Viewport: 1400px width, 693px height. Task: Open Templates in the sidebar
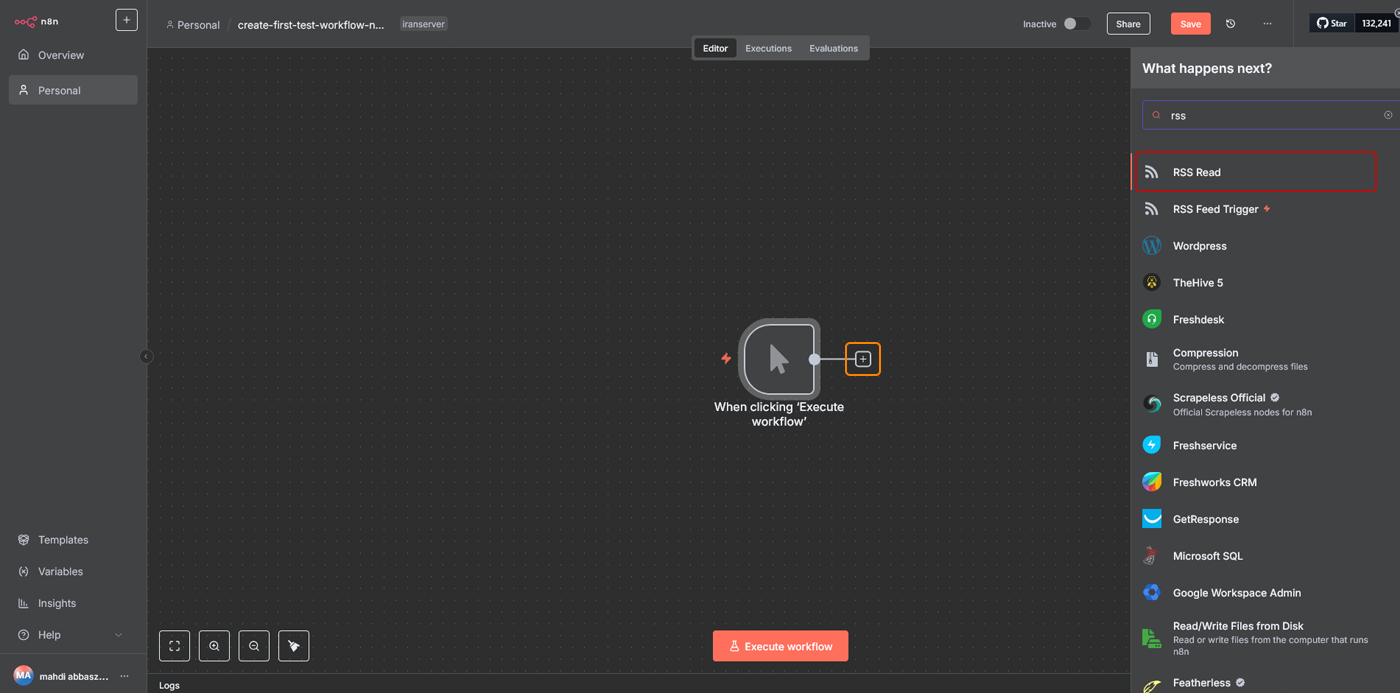click(x=63, y=540)
